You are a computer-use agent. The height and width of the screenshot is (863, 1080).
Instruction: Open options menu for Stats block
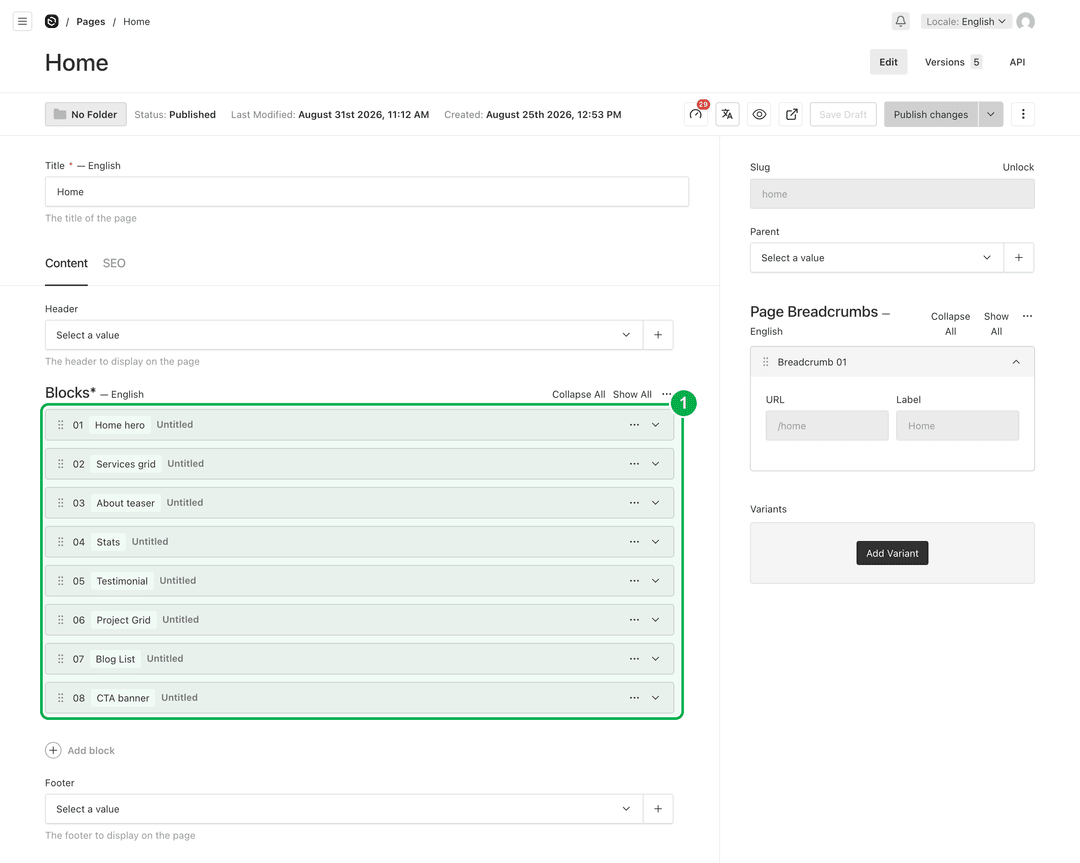(634, 541)
